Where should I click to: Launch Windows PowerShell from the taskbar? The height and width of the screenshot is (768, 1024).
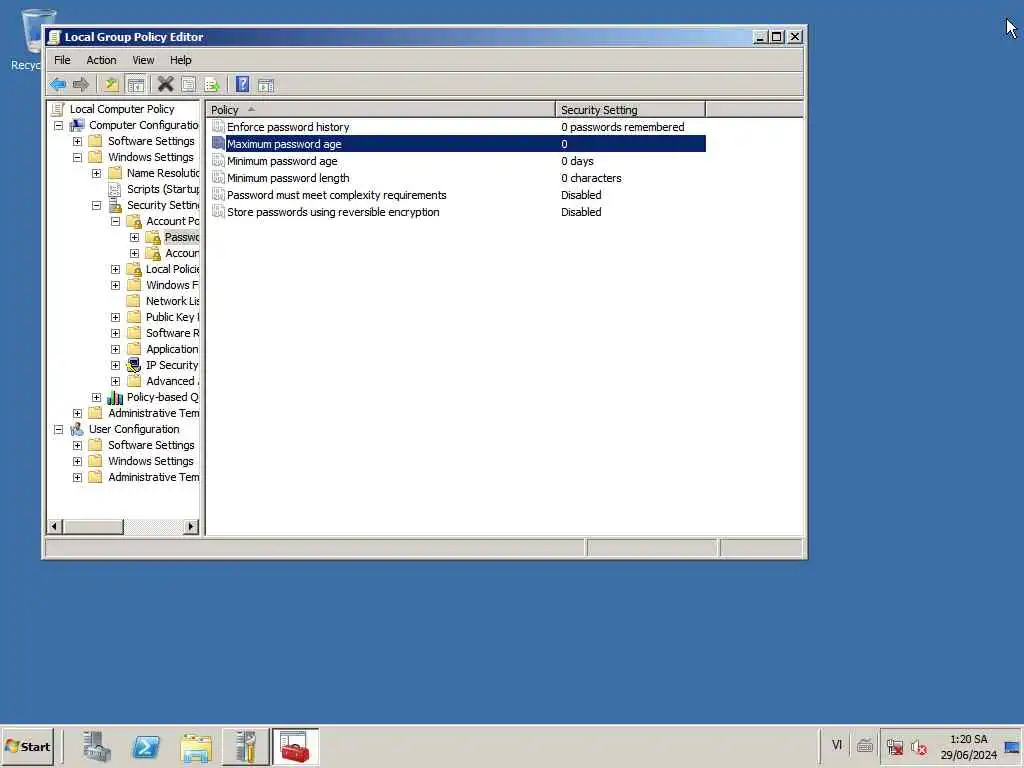point(146,747)
